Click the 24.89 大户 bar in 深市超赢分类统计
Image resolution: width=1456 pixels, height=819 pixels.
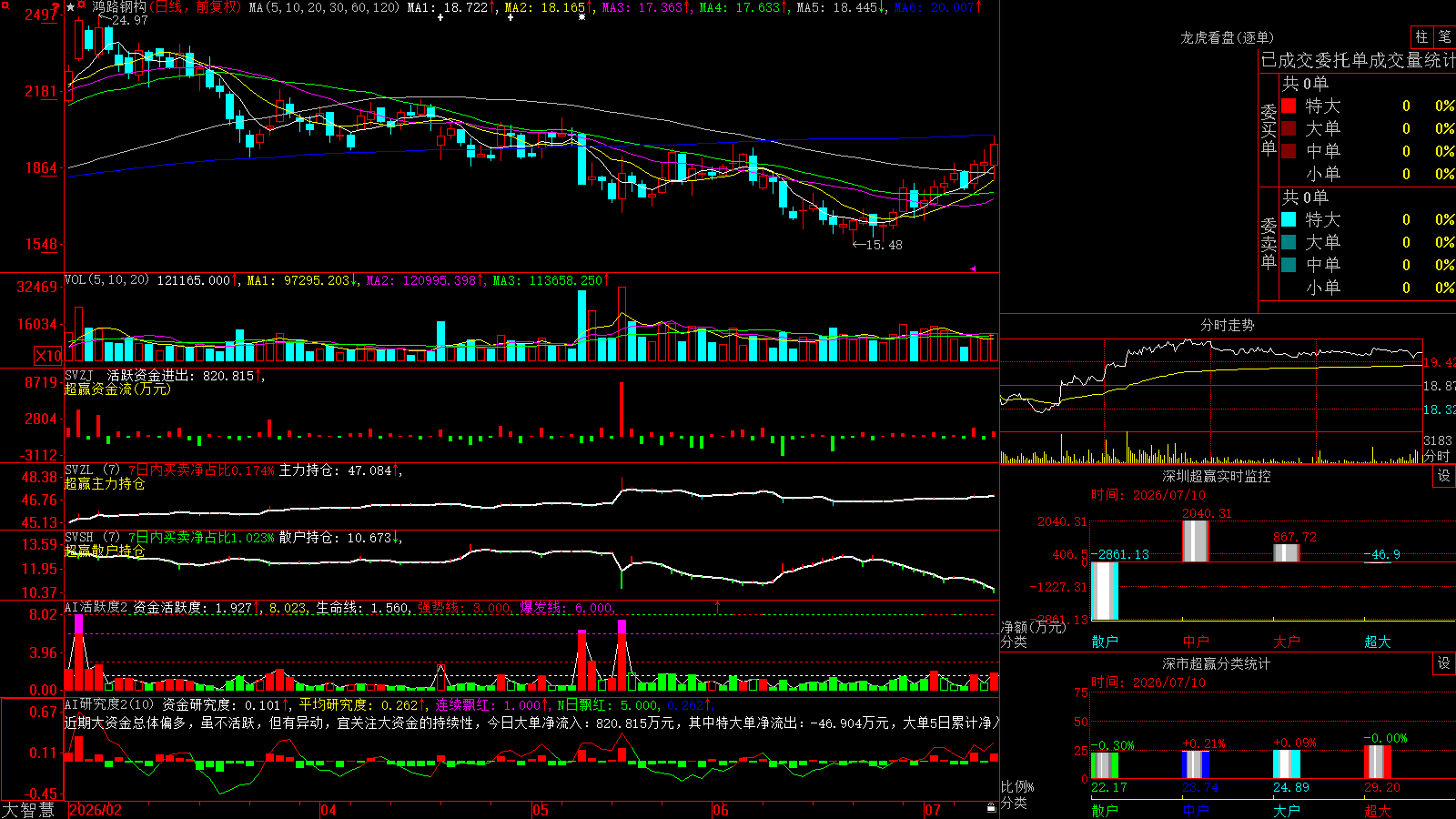coord(1287,764)
